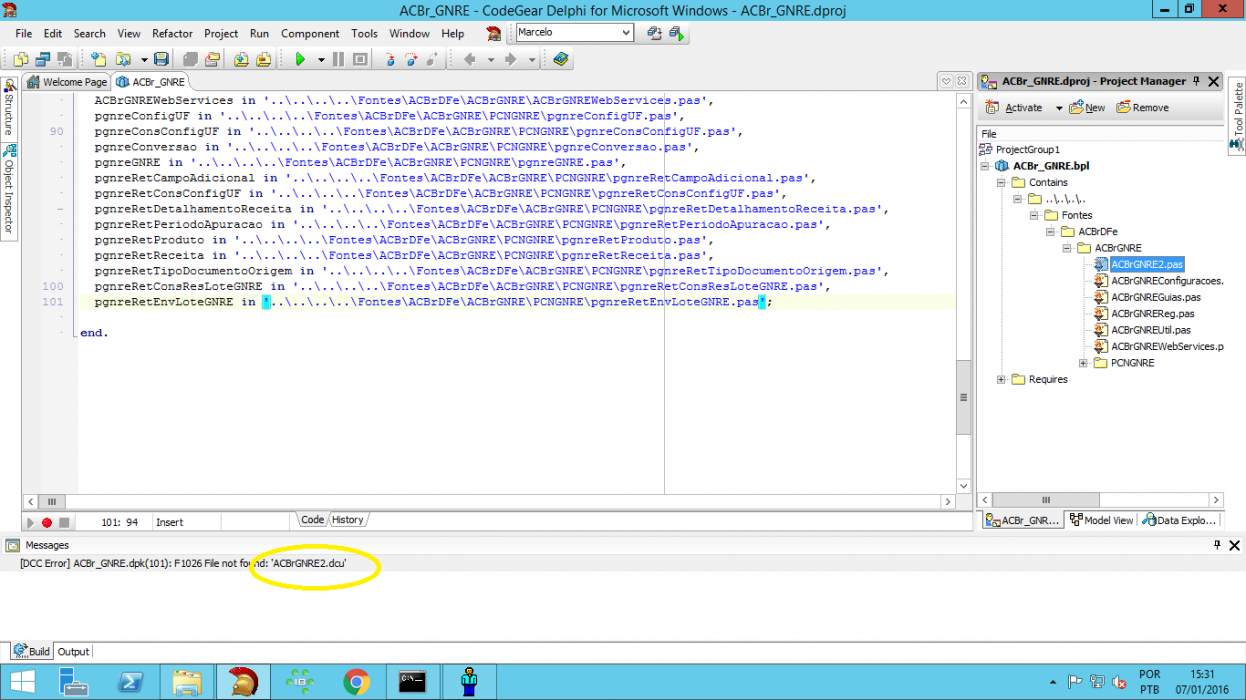Open the Component menu
The image size is (1246, 700).
(x=310, y=33)
